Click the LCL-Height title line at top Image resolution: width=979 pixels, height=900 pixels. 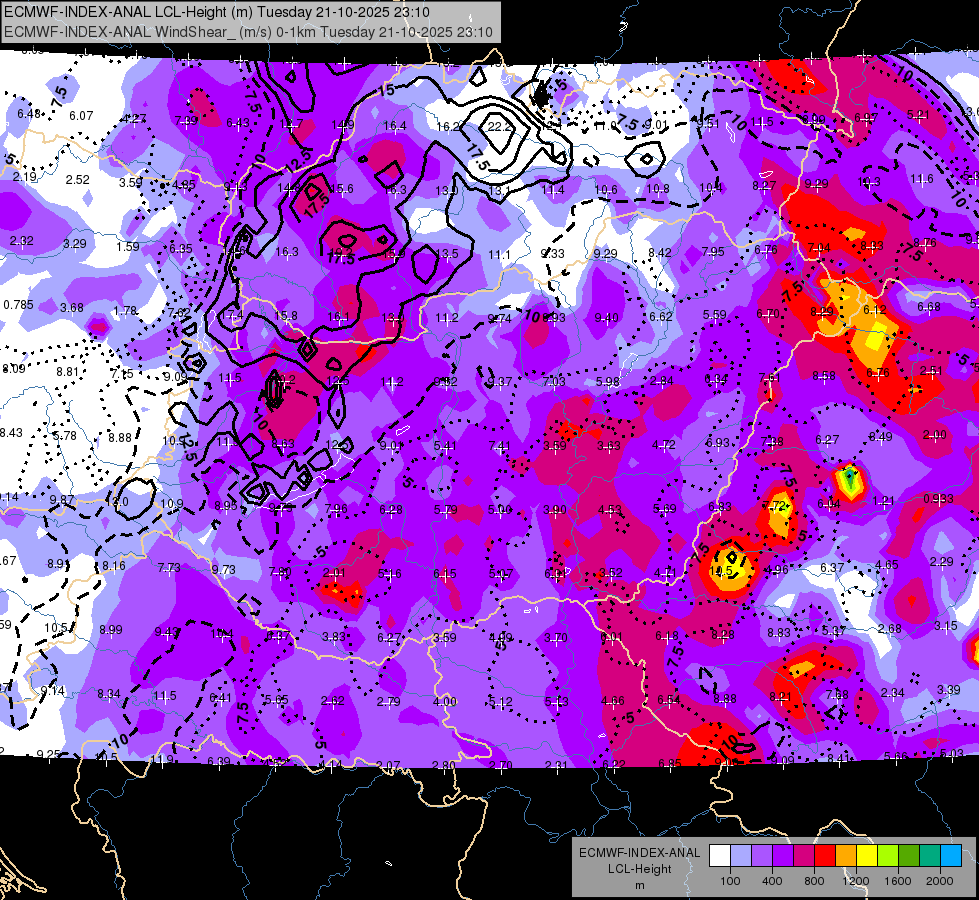click(x=217, y=12)
